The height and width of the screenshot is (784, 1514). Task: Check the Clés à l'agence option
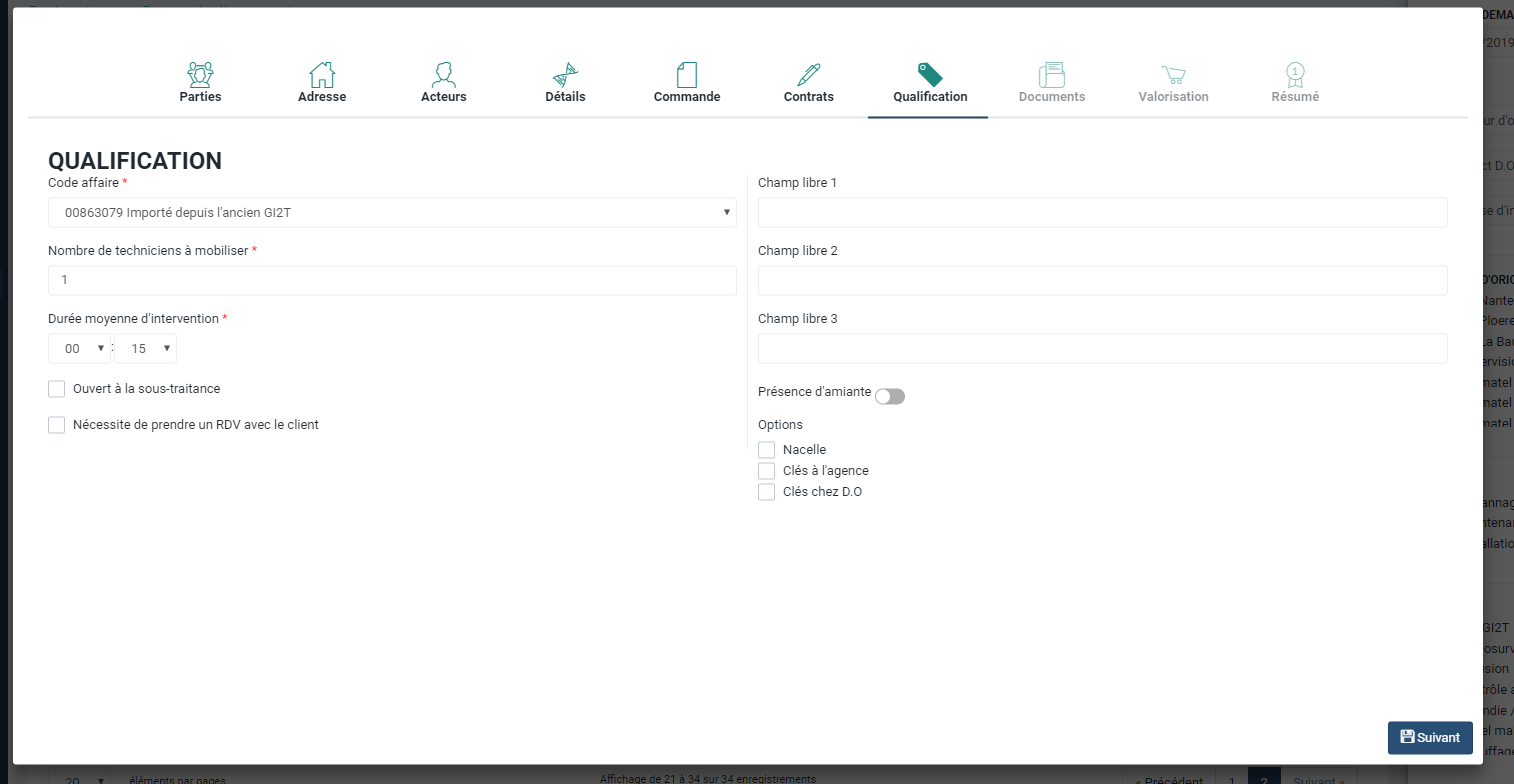pyautogui.click(x=767, y=471)
